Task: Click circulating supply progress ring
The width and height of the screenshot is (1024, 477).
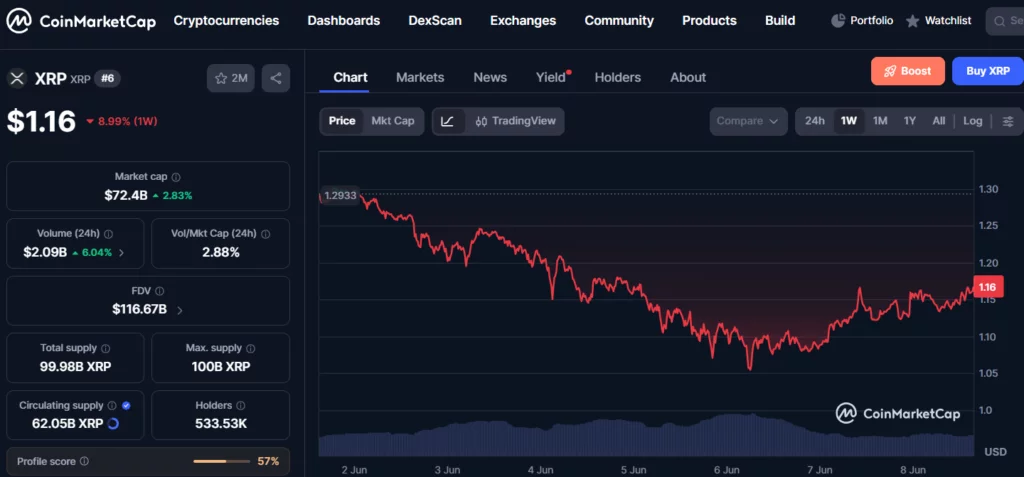Action: point(113,423)
